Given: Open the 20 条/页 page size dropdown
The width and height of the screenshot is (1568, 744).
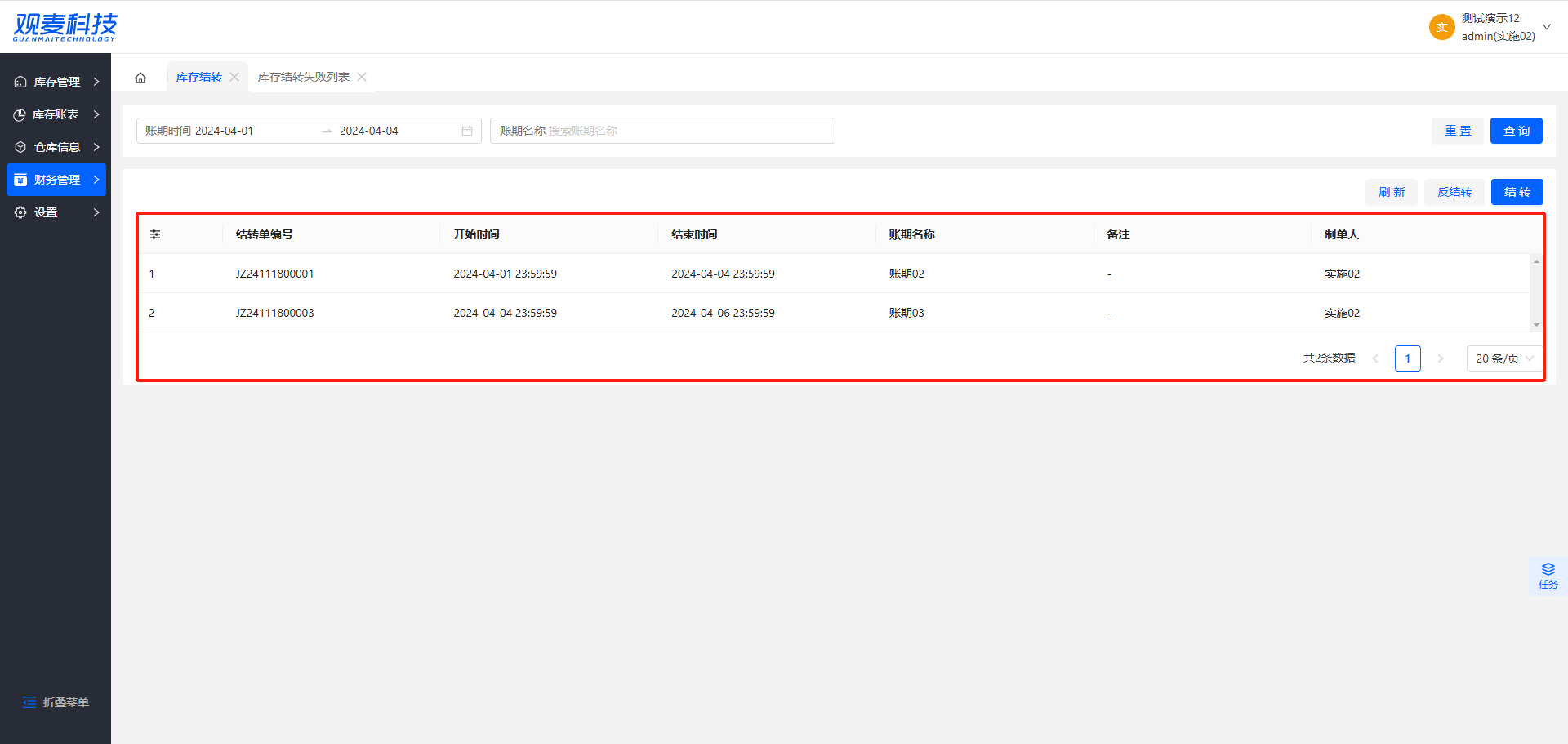Looking at the screenshot, I should pyautogui.click(x=1504, y=359).
